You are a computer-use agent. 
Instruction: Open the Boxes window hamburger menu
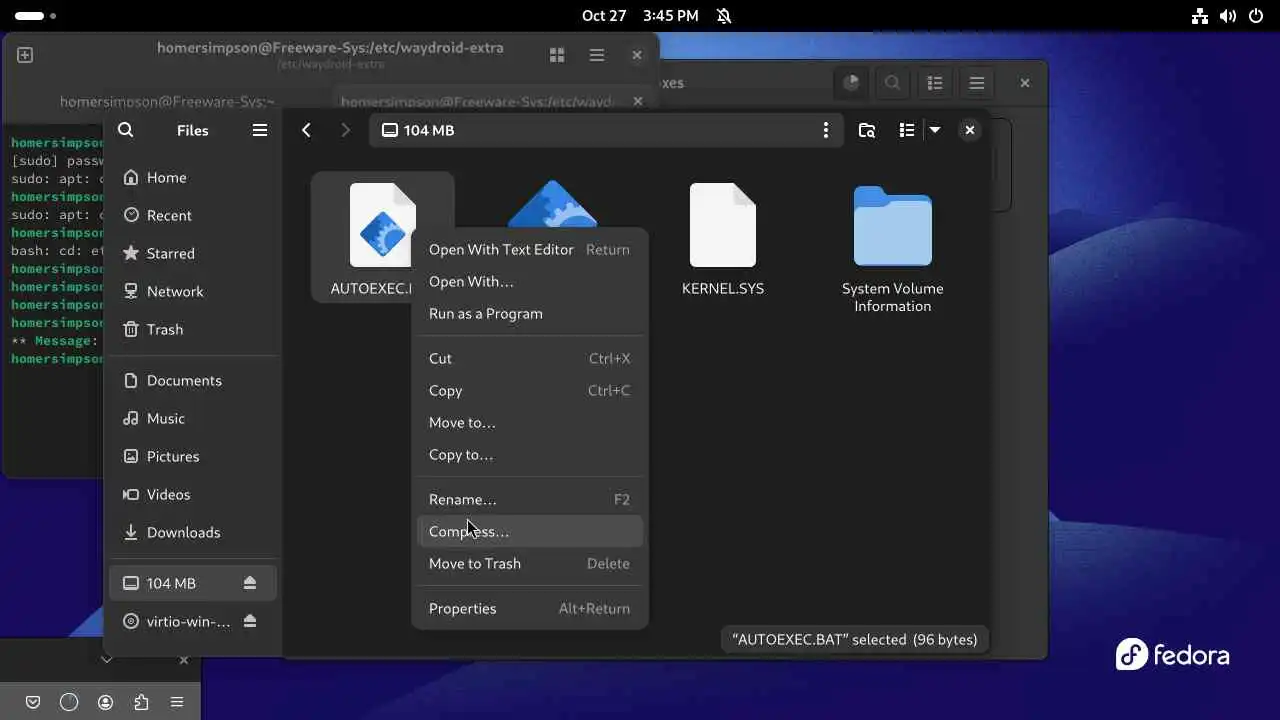point(977,83)
